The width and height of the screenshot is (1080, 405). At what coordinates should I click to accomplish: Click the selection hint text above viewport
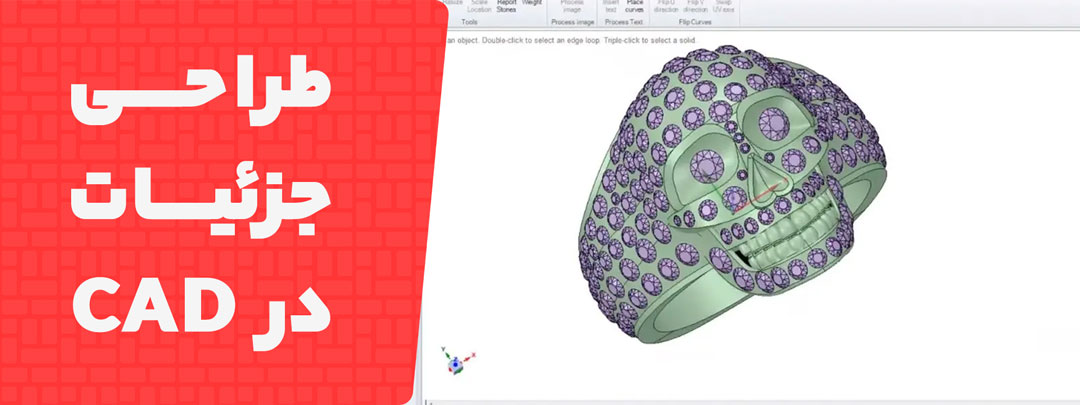pos(570,40)
